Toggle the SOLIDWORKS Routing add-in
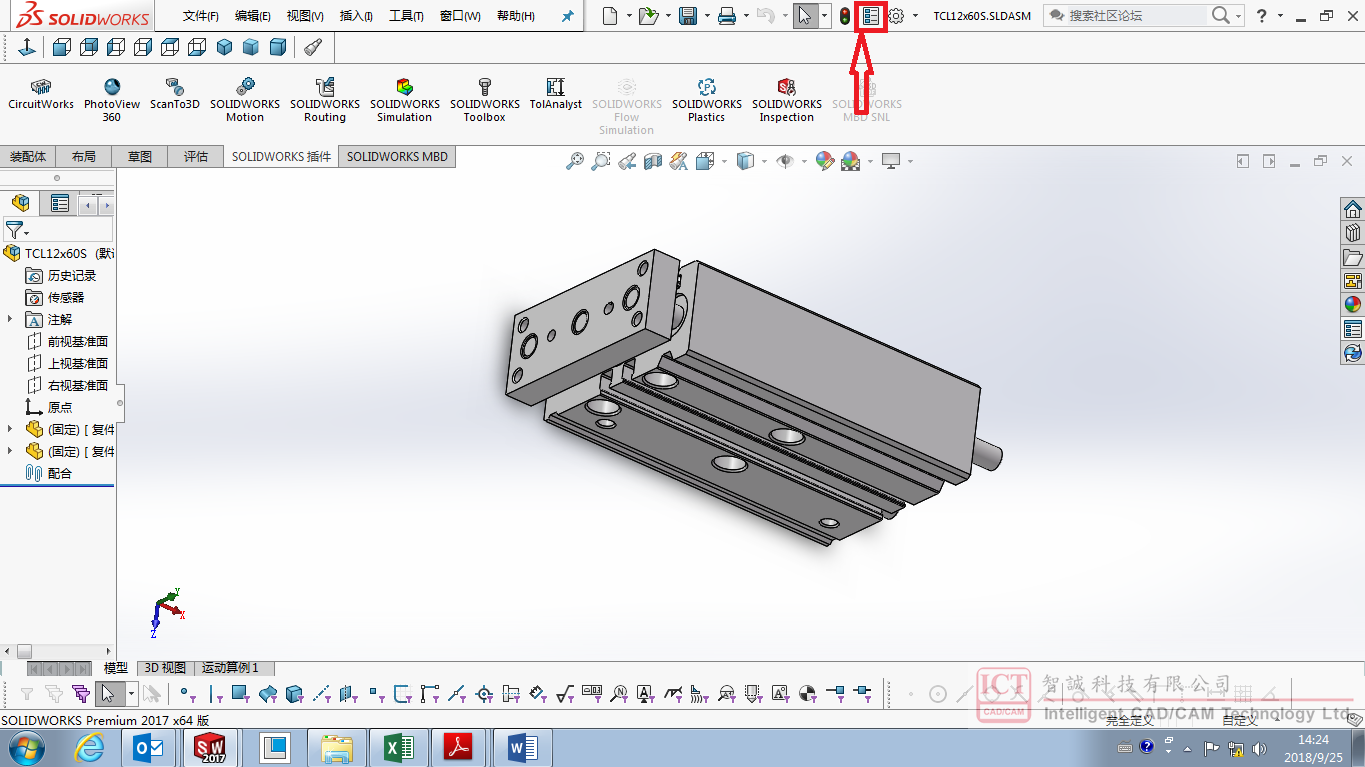 (x=325, y=101)
